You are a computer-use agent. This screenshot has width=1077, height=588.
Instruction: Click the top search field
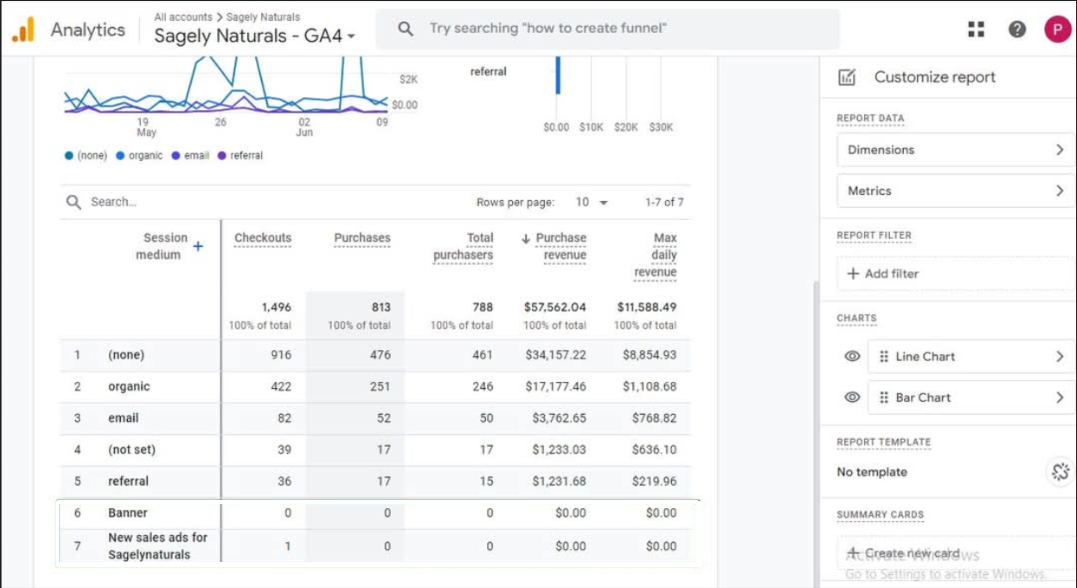click(x=608, y=29)
